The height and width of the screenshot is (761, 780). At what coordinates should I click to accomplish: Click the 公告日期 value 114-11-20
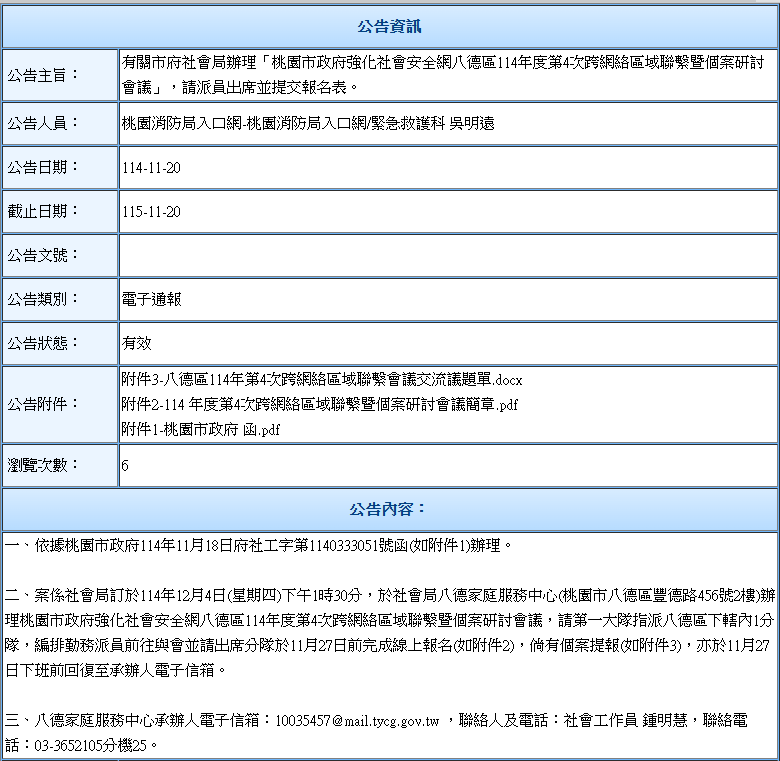151,168
